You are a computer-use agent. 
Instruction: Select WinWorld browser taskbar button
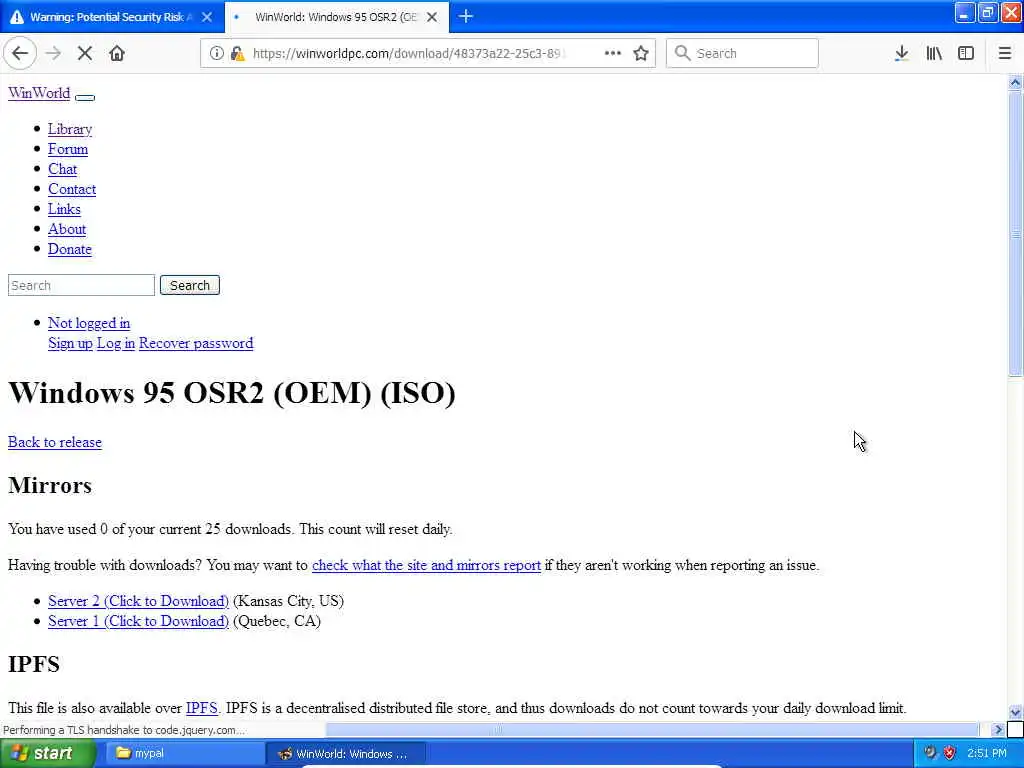click(345, 754)
